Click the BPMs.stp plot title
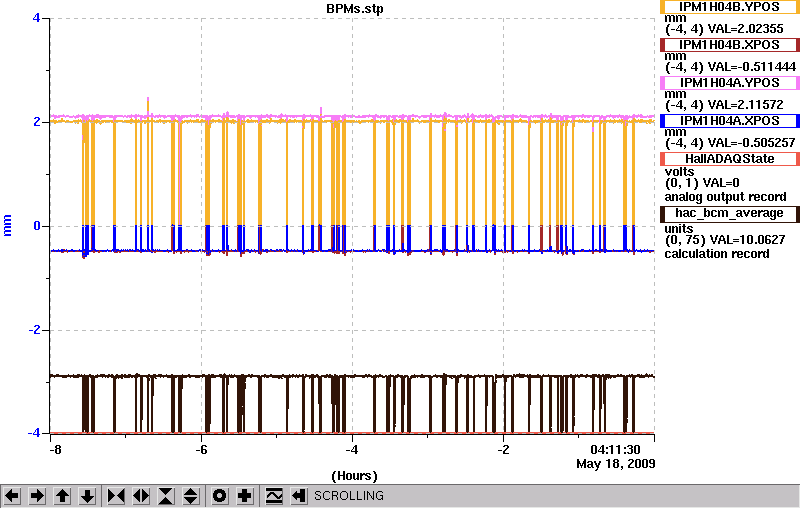The height and width of the screenshot is (508, 800). coord(355,9)
